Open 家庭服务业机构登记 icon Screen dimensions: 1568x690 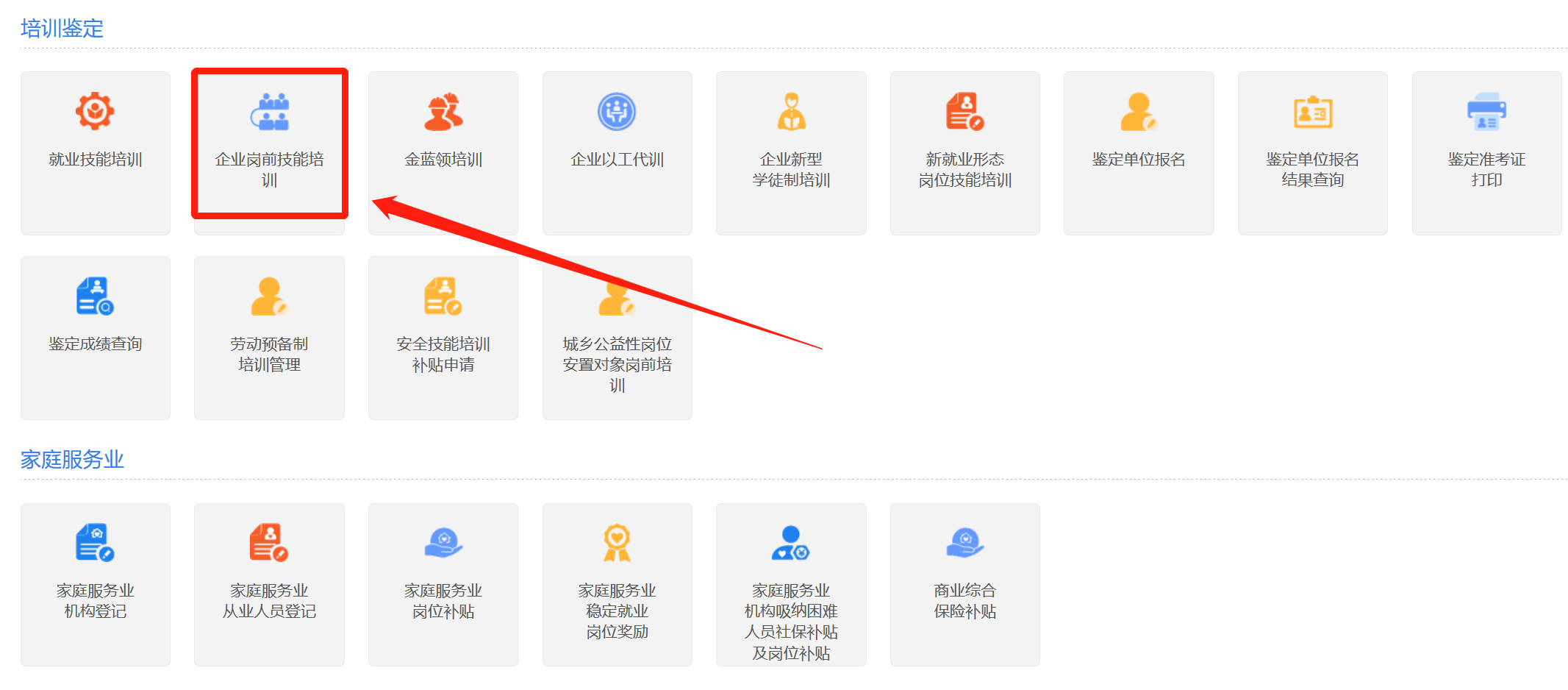pos(95,543)
